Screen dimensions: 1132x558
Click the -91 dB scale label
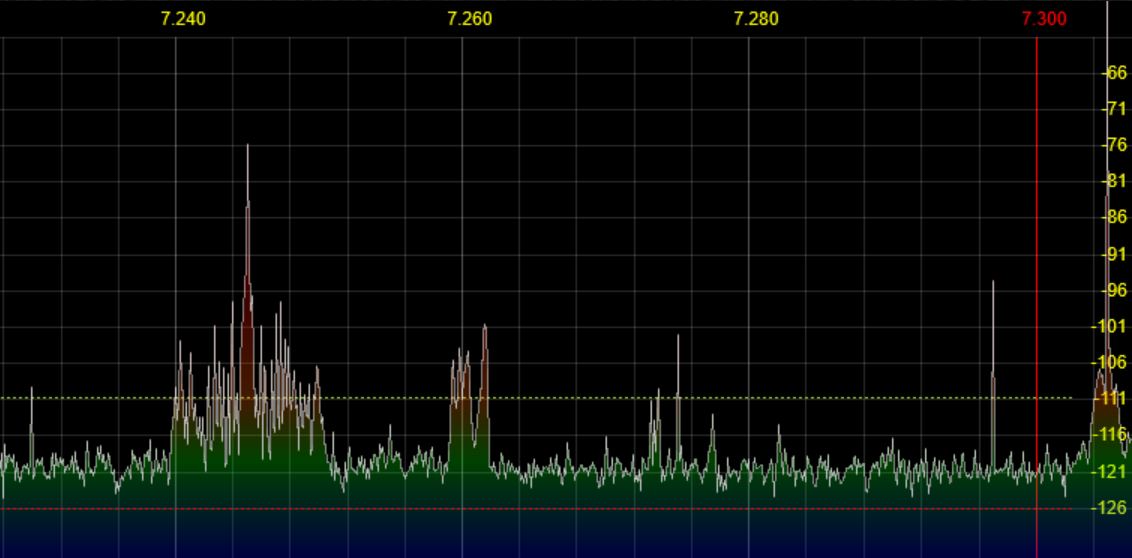[1114, 254]
